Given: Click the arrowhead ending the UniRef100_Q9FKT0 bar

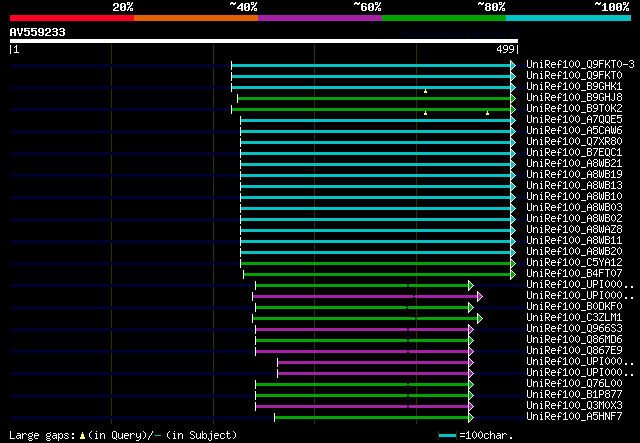Looking at the screenshot, I should [x=513, y=76].
